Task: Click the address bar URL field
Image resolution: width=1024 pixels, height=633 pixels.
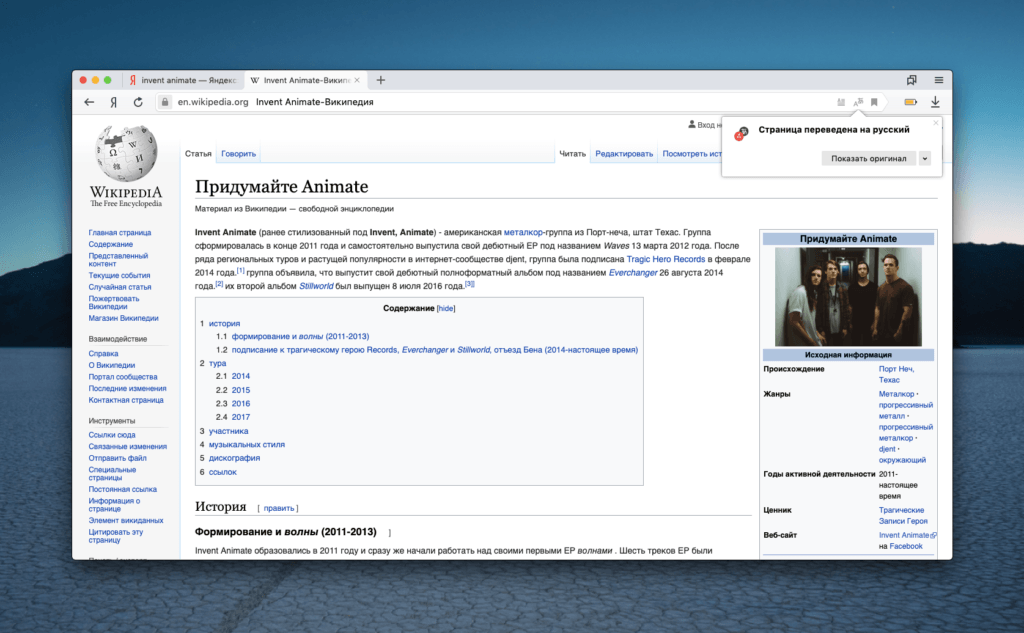Action: click(x=496, y=102)
